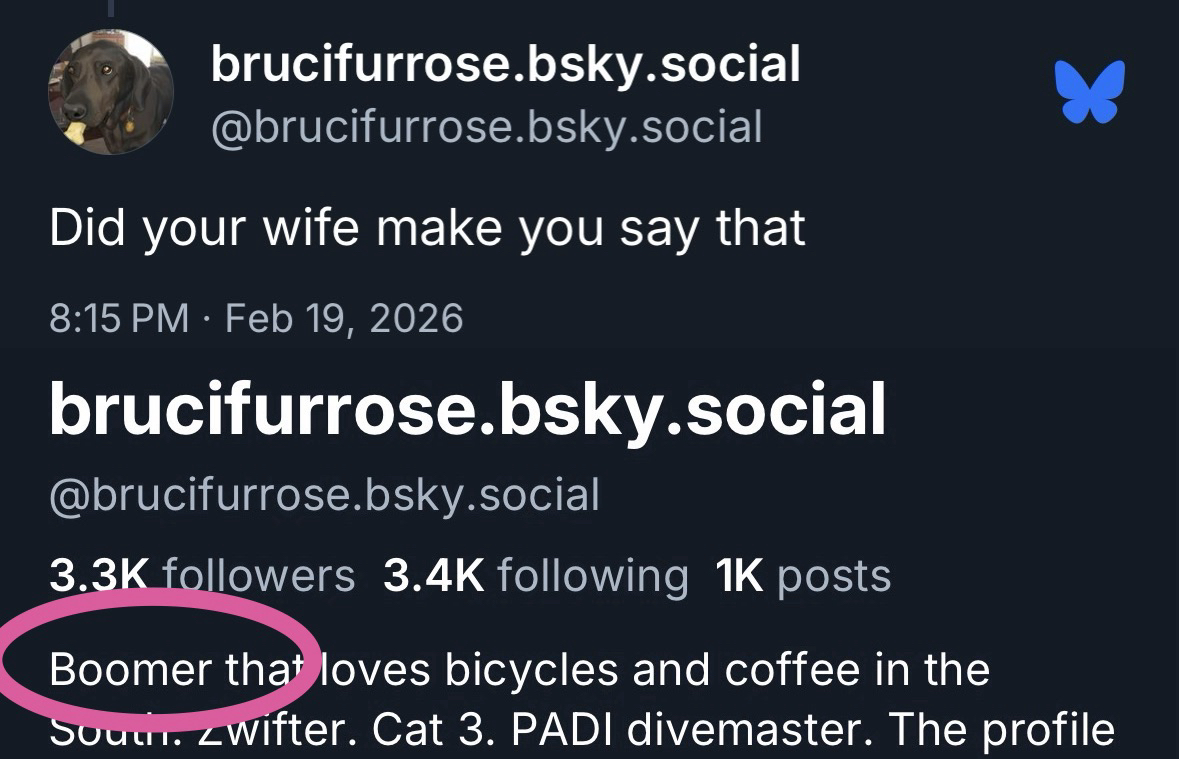Click the gray handle beside the avatar

click(486, 127)
